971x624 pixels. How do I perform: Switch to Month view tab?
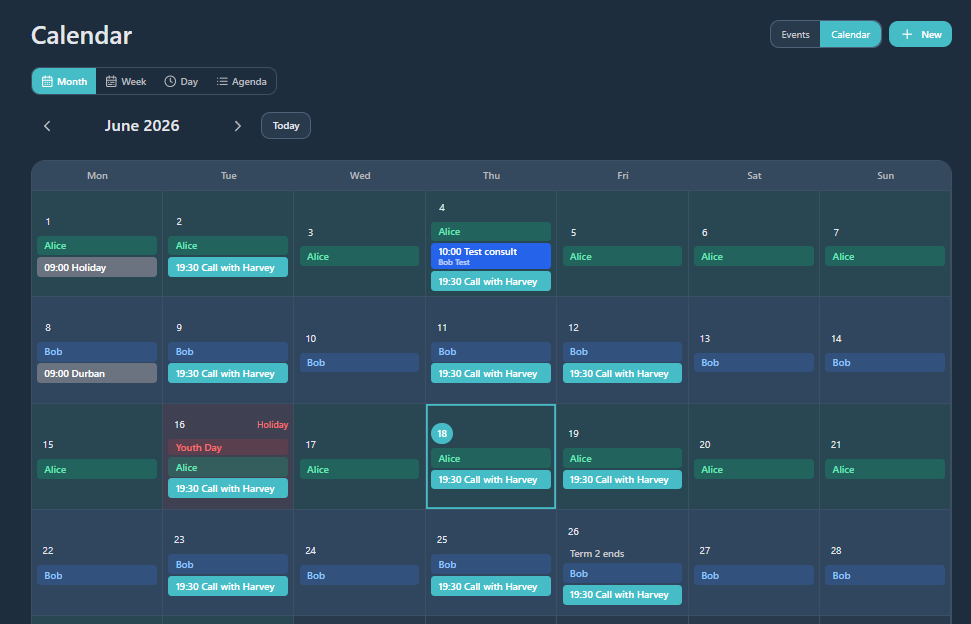[64, 81]
